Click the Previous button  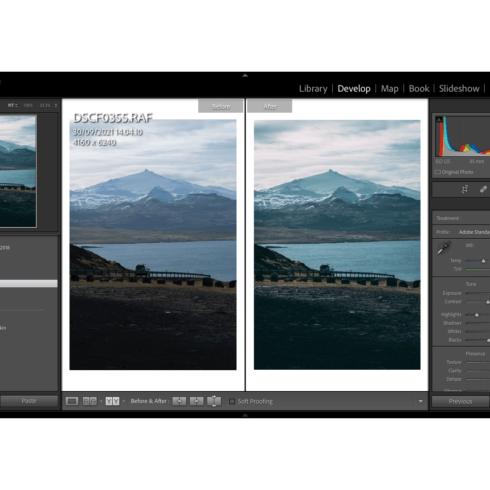click(460, 401)
